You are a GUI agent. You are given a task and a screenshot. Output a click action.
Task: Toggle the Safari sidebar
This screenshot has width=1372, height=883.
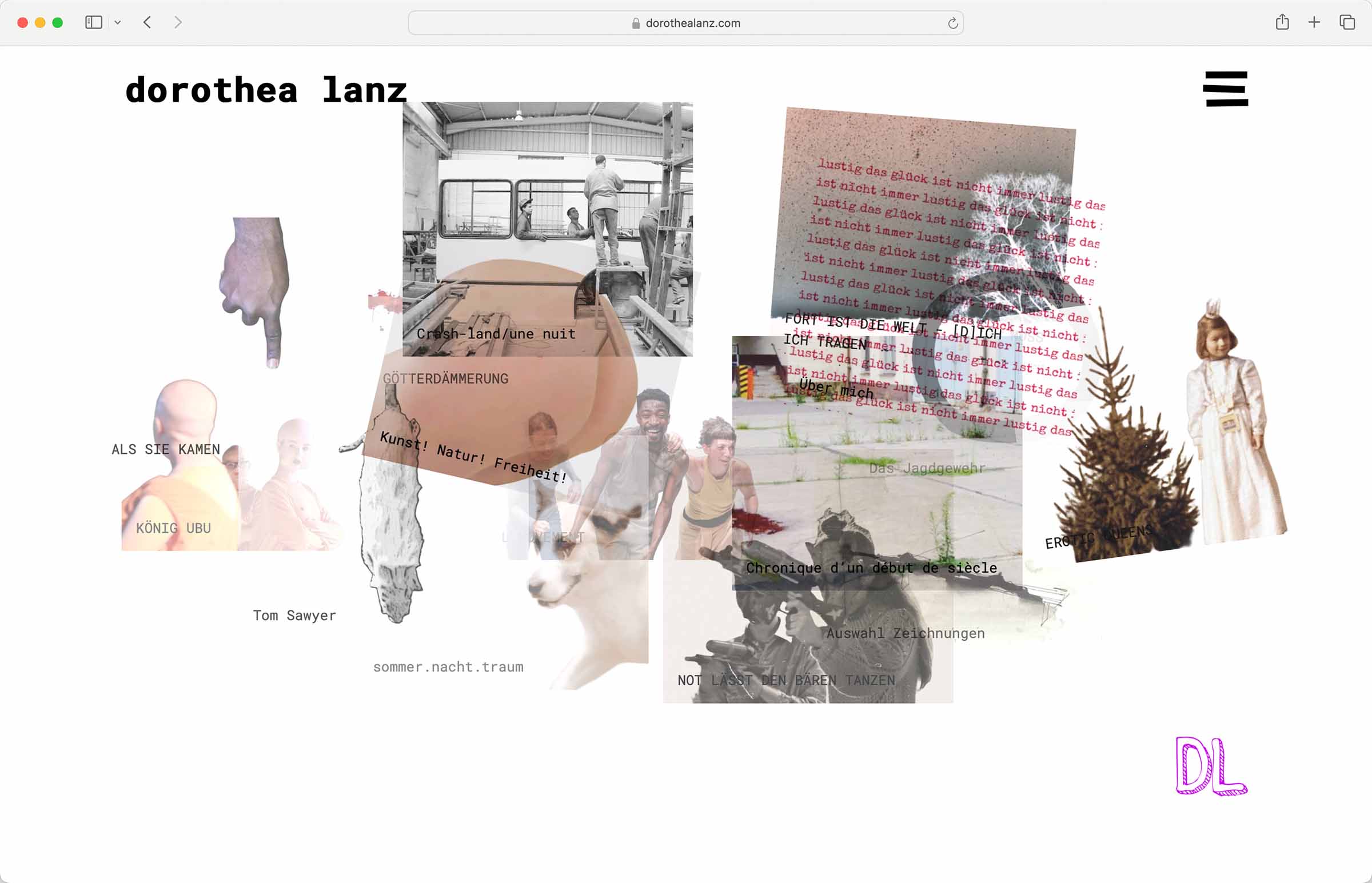[x=94, y=22]
